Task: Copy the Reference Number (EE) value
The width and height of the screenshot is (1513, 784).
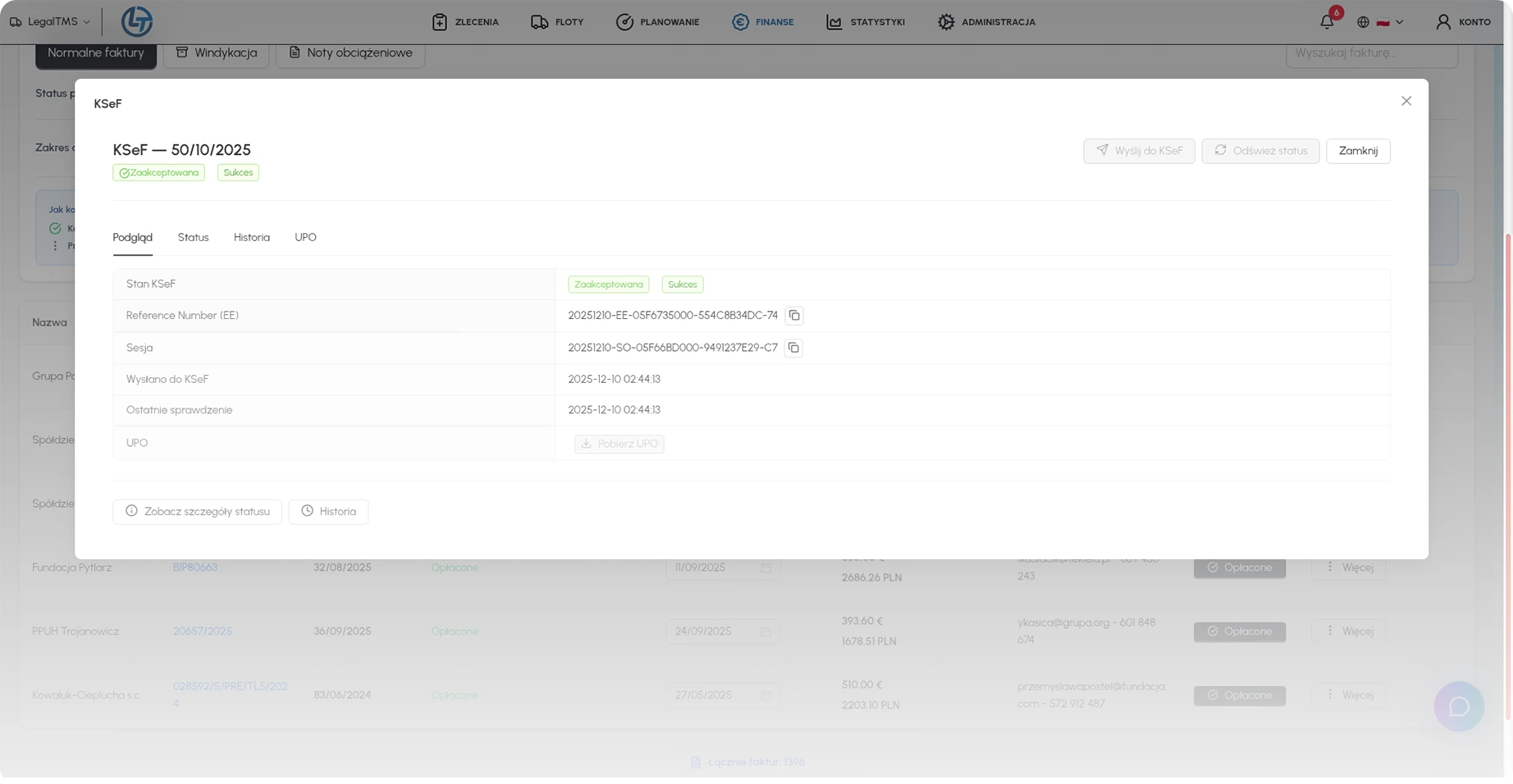Action: (793, 316)
